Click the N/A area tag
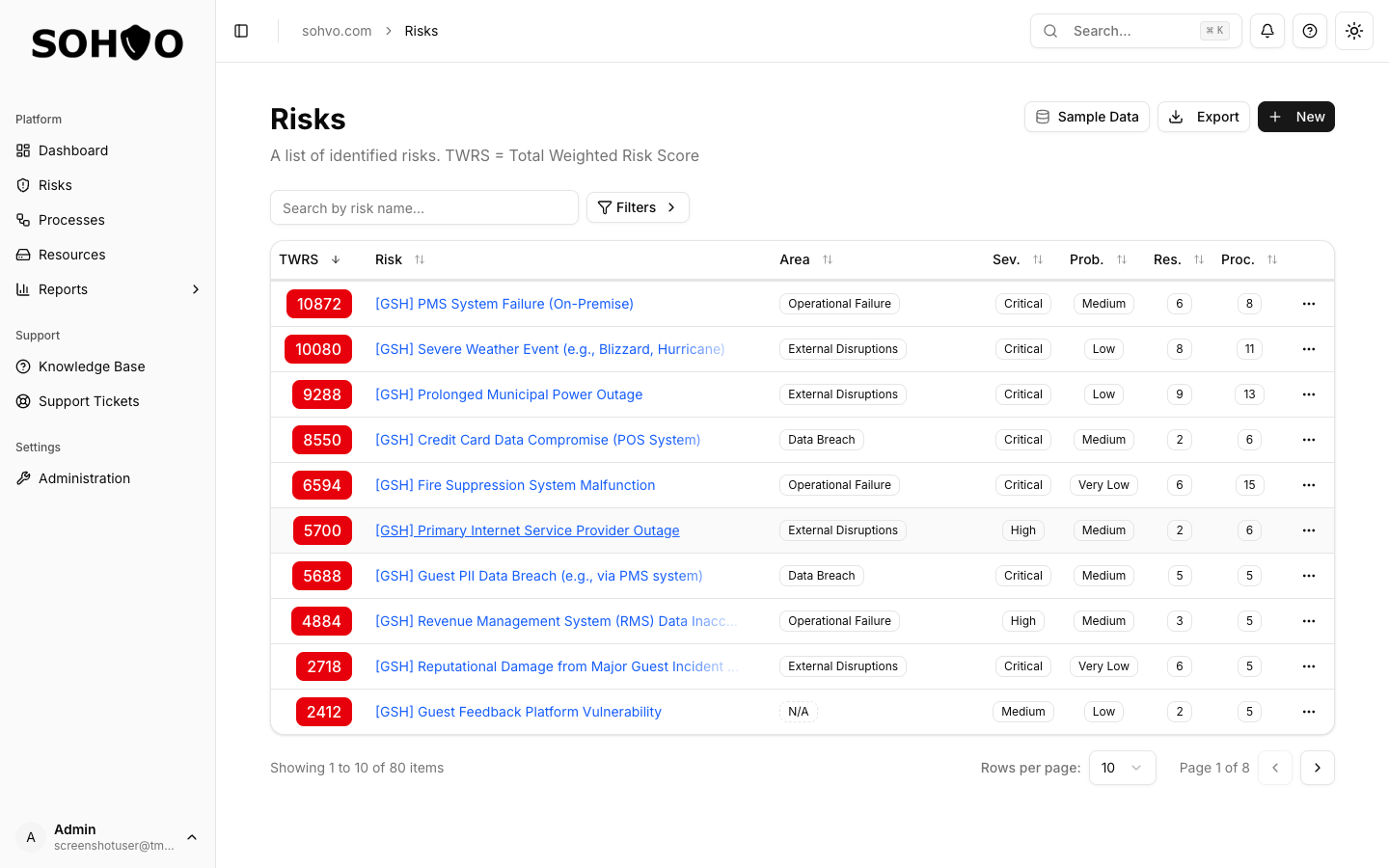This screenshot has width=1389, height=868. [x=799, y=712]
